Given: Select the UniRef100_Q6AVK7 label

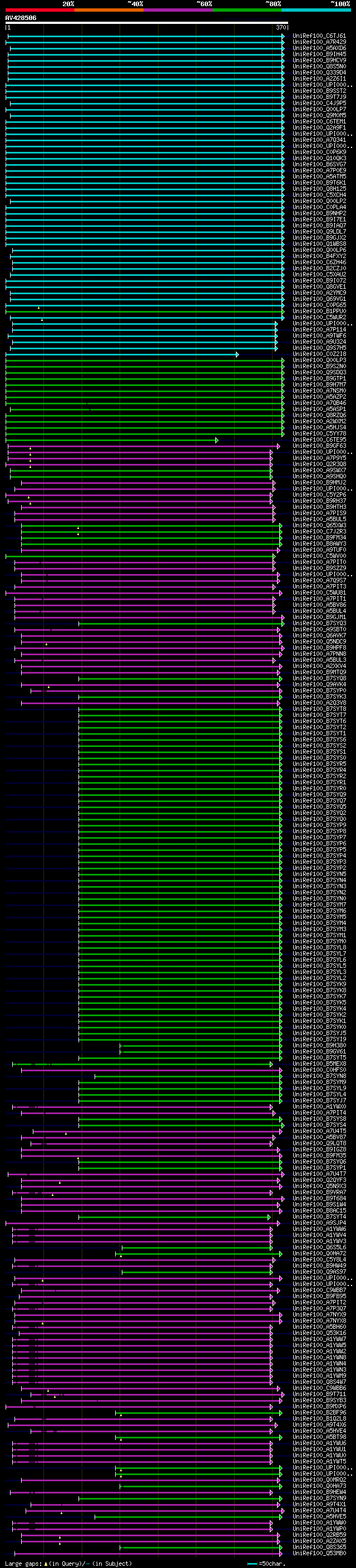Looking at the screenshot, I should pyautogui.click(x=319, y=635).
